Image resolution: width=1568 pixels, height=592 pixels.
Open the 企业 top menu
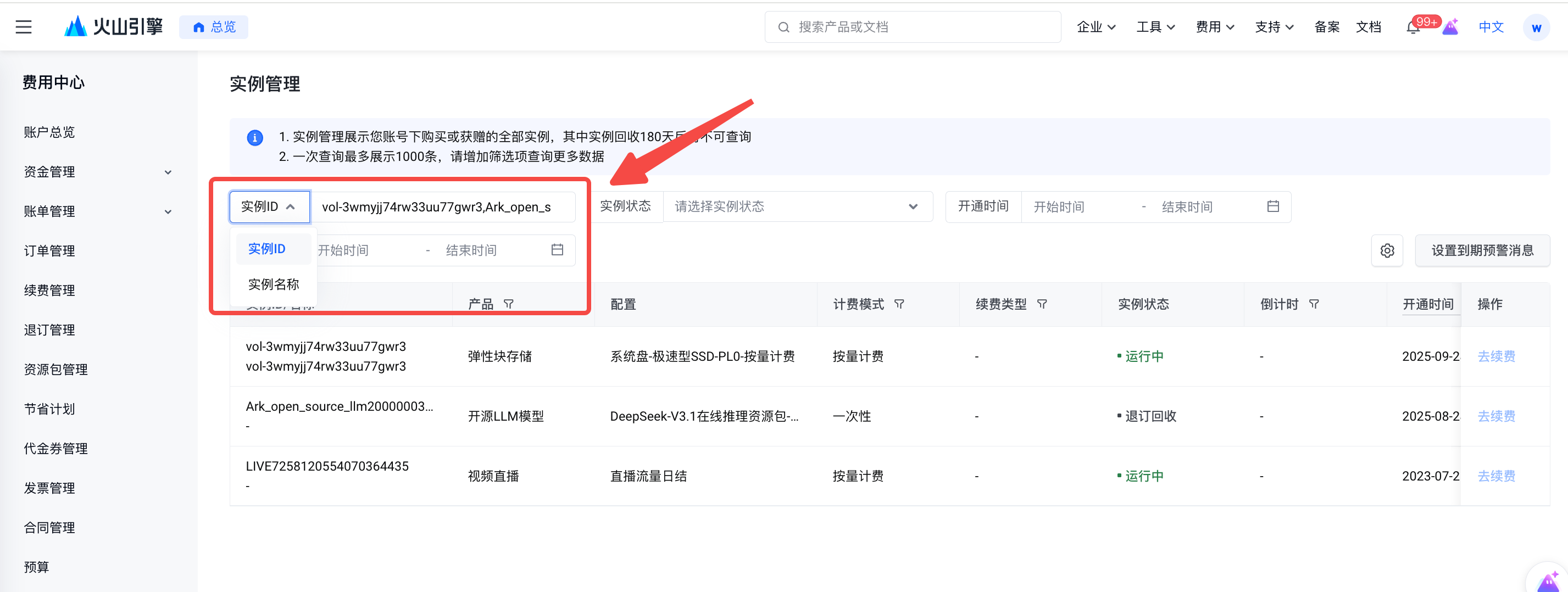tap(1096, 27)
